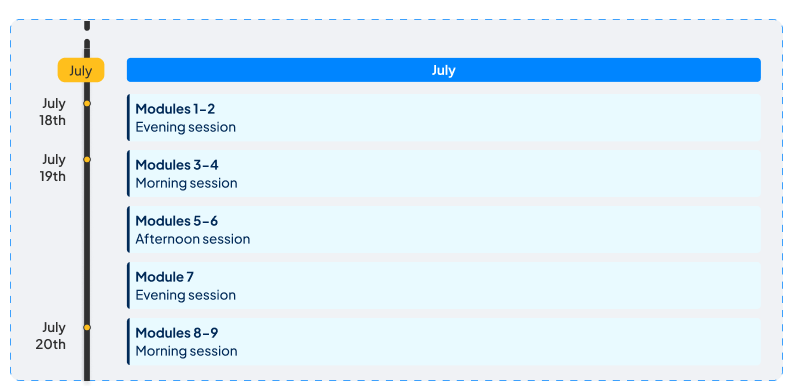
Task: Select the July 18th date label
Action: [x=53, y=112]
